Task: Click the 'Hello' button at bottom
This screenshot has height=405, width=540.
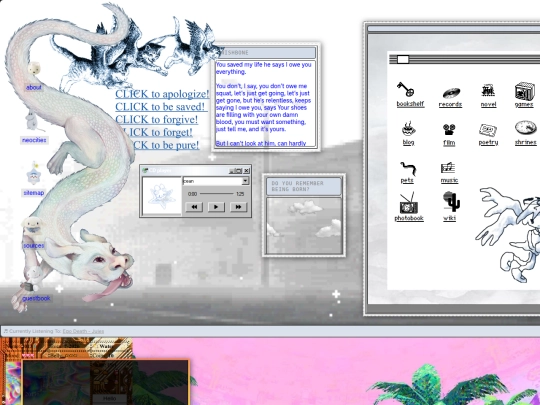Action: coord(110,398)
